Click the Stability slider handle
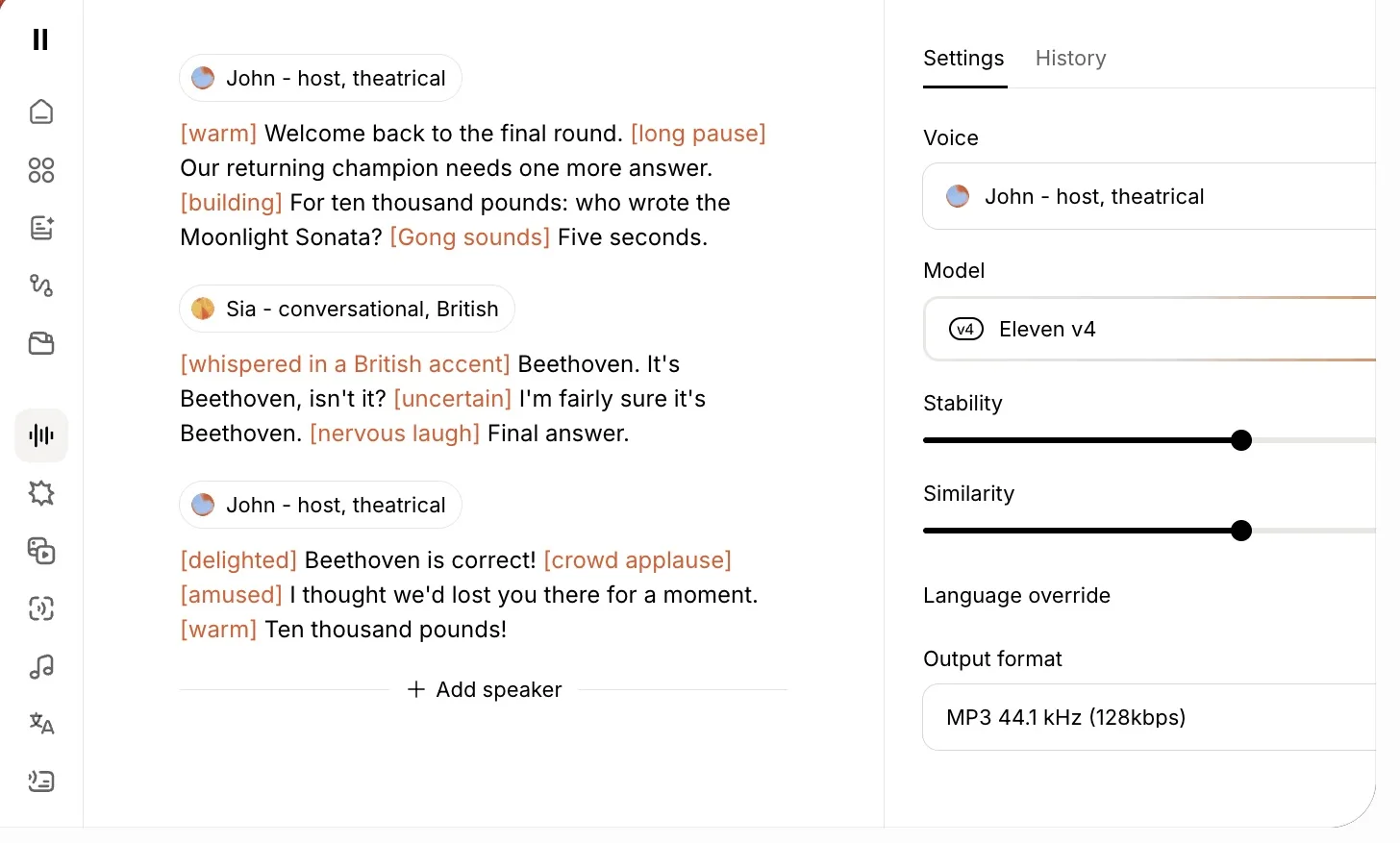Image resolution: width=1400 pixels, height=843 pixels. [1241, 440]
